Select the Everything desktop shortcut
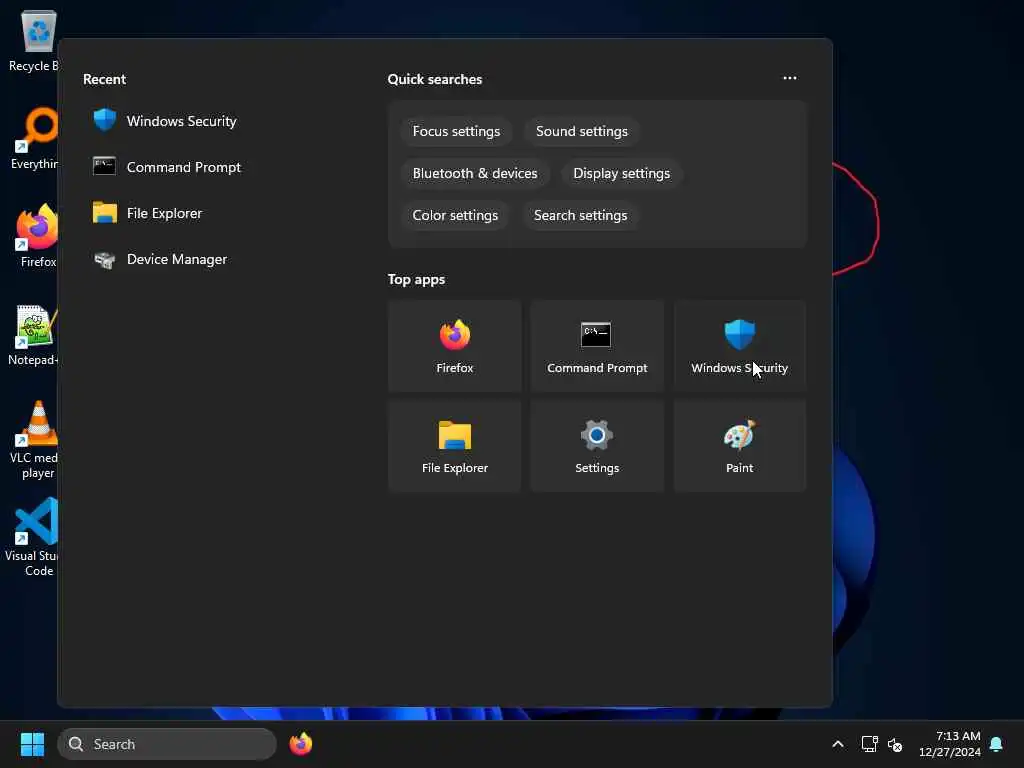 pos(34,138)
